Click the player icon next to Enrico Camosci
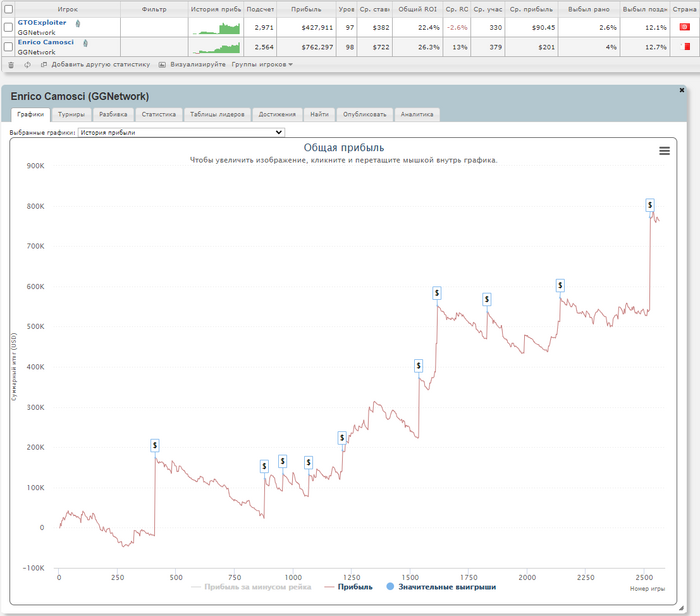The width and height of the screenshot is (700, 616). (x=85, y=43)
